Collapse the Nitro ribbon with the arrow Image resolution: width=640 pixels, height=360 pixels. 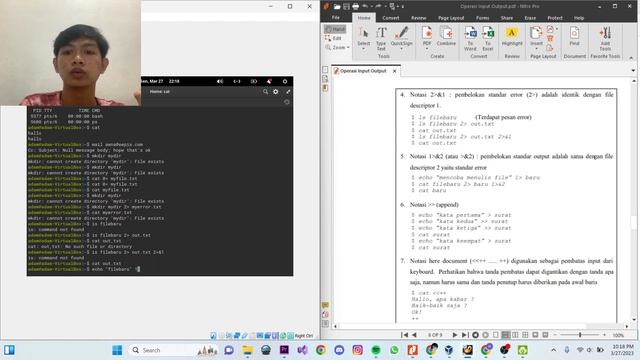tap(631, 58)
